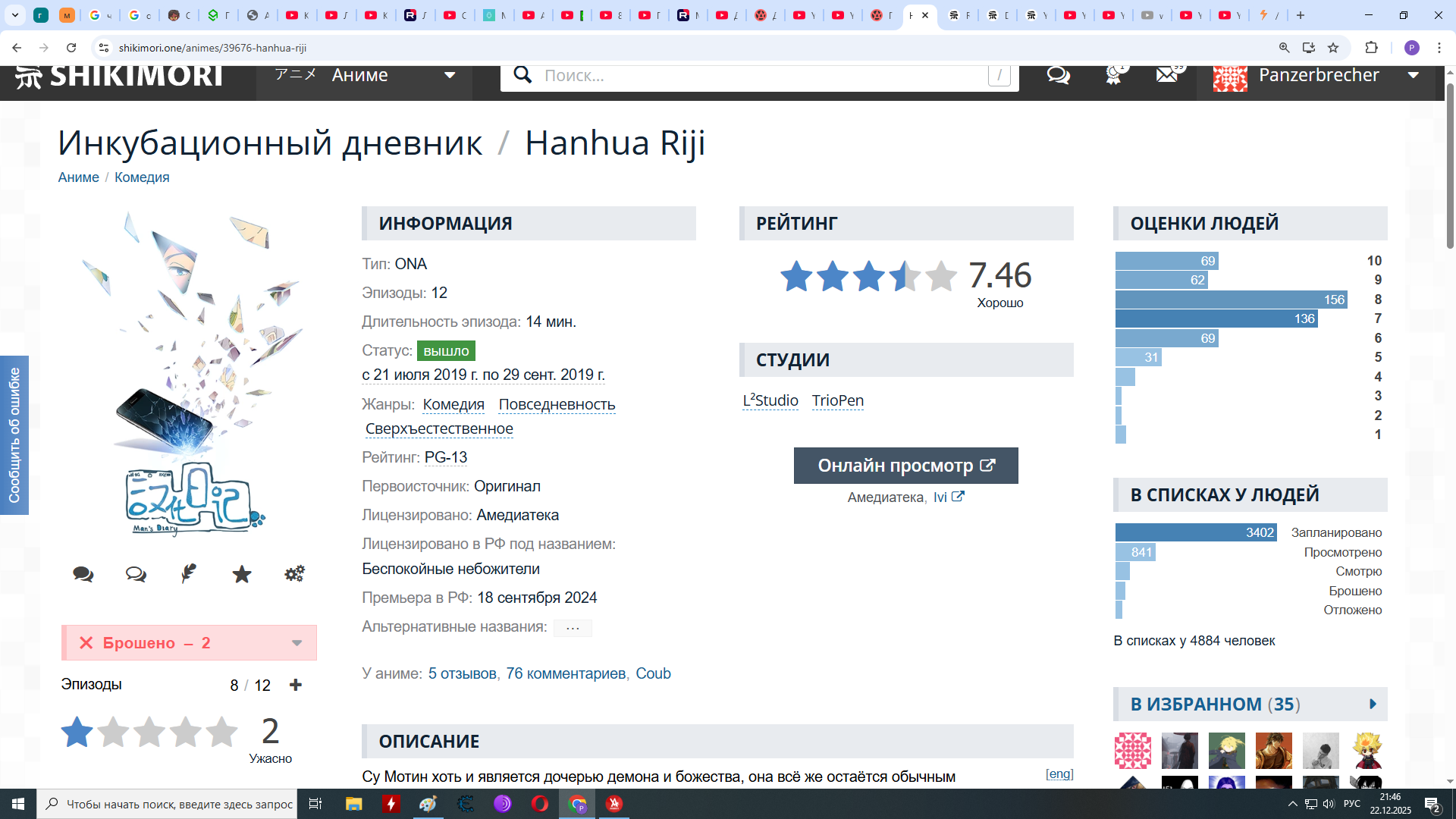Click the Сообщить об ошибке side tab

14,435
